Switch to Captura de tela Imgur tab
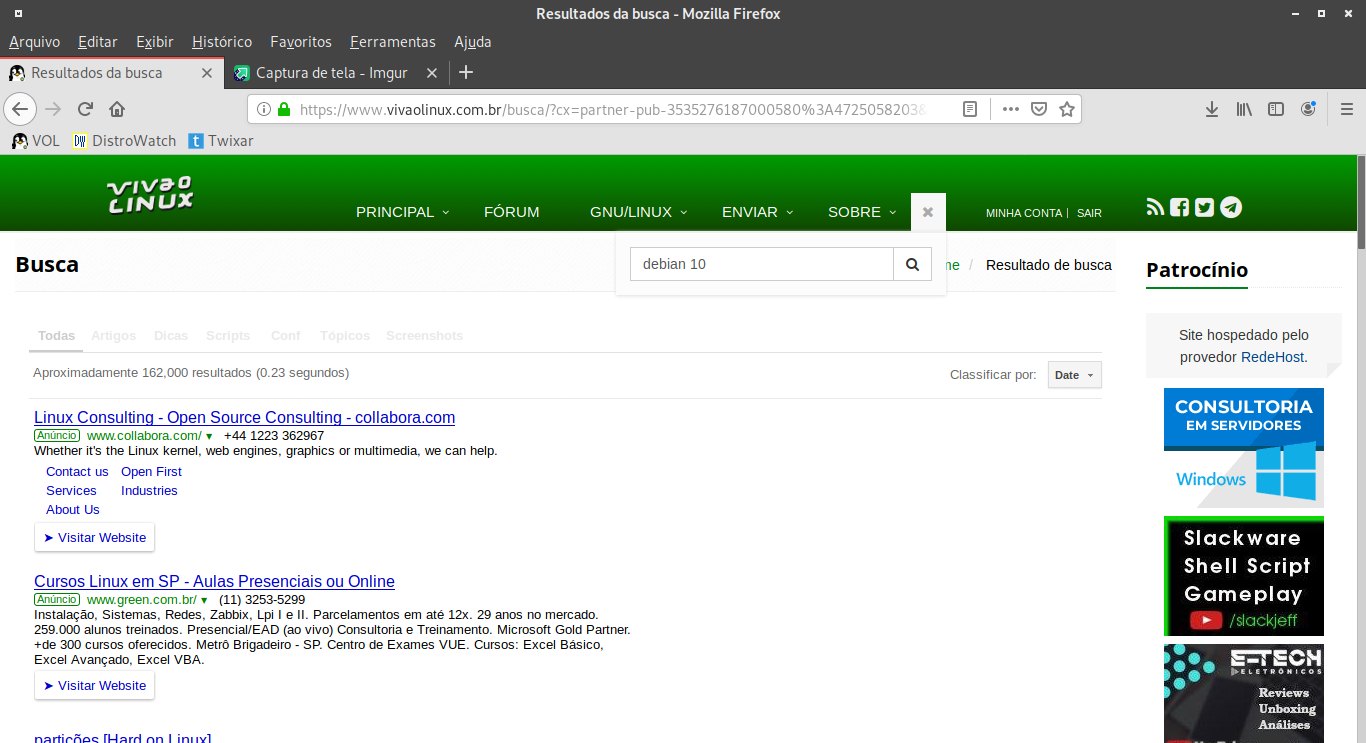This screenshot has height=743, width=1366. tap(330, 73)
